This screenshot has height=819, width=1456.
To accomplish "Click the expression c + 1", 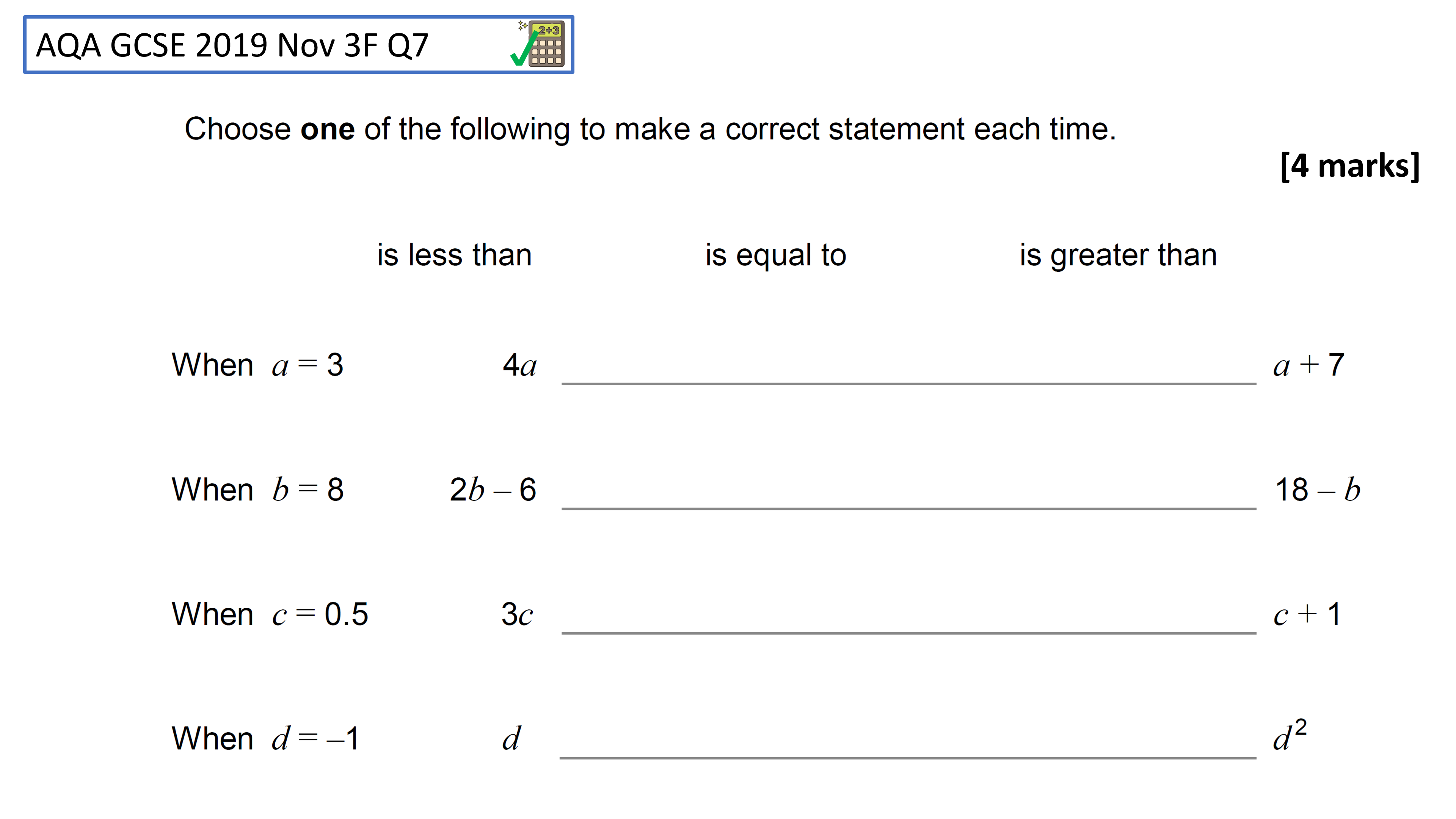I will (x=1307, y=614).
